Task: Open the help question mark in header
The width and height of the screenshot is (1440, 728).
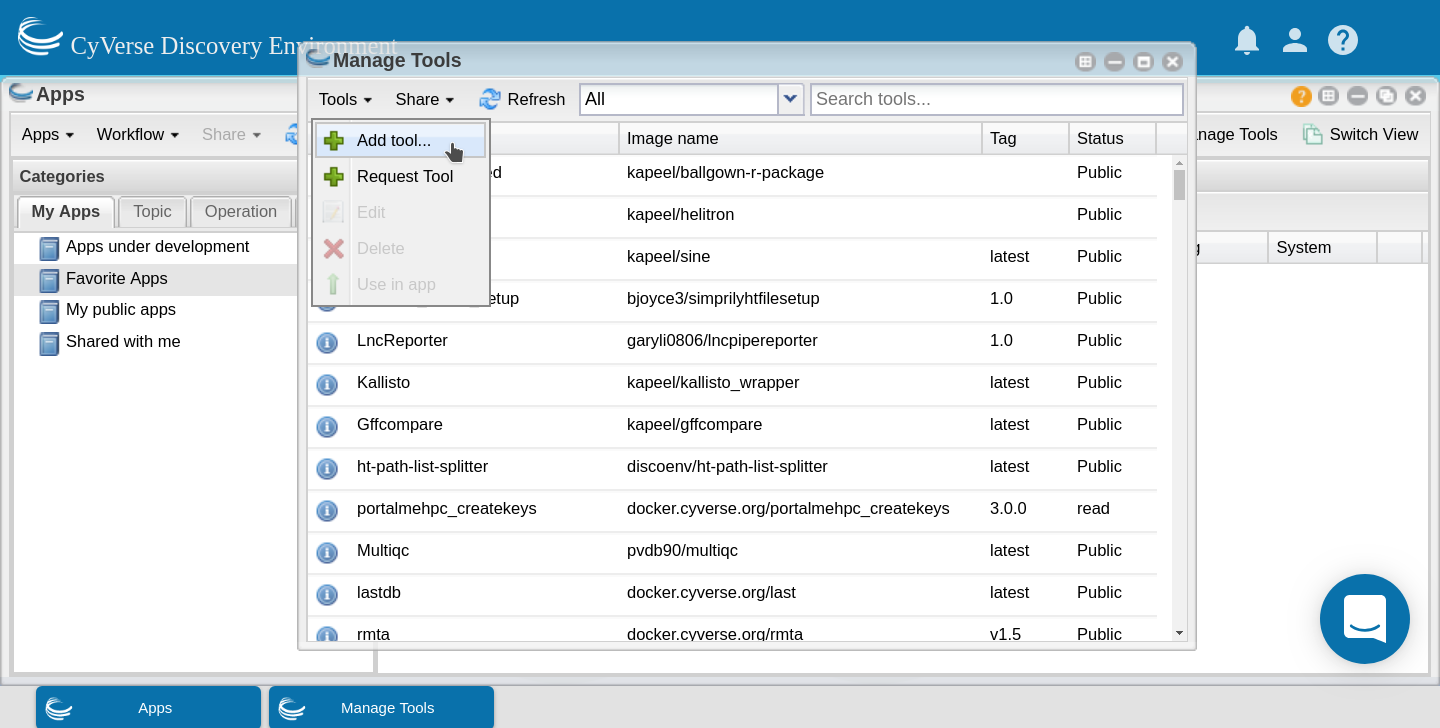Action: 1343,40
